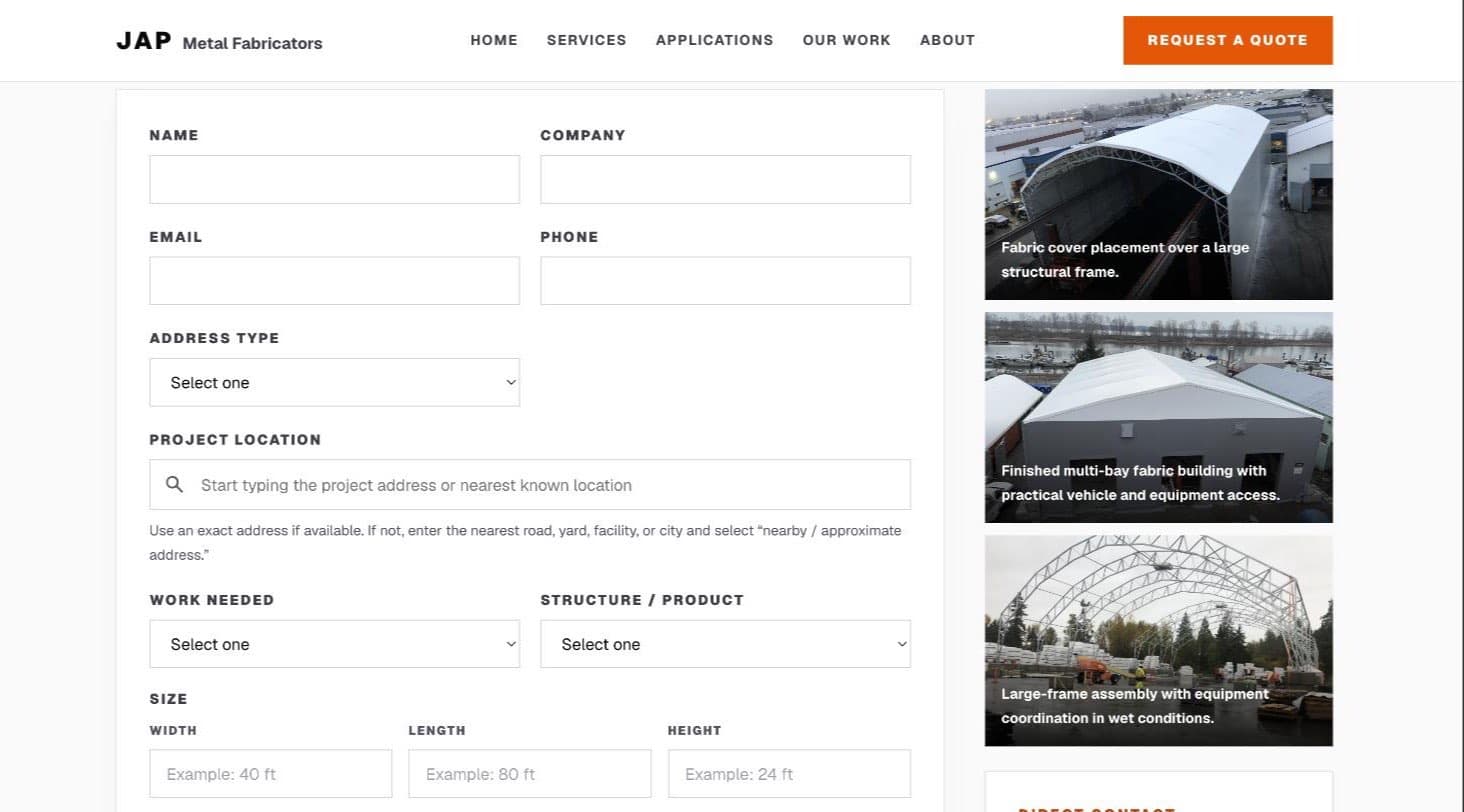Click the "Project Location" field label
Screen dimensions: 1464x812
click(235, 439)
